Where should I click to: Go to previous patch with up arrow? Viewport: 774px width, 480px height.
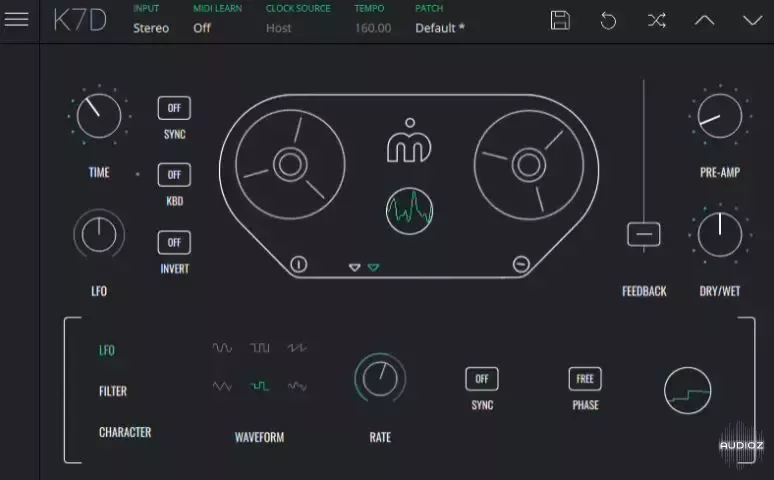704,20
